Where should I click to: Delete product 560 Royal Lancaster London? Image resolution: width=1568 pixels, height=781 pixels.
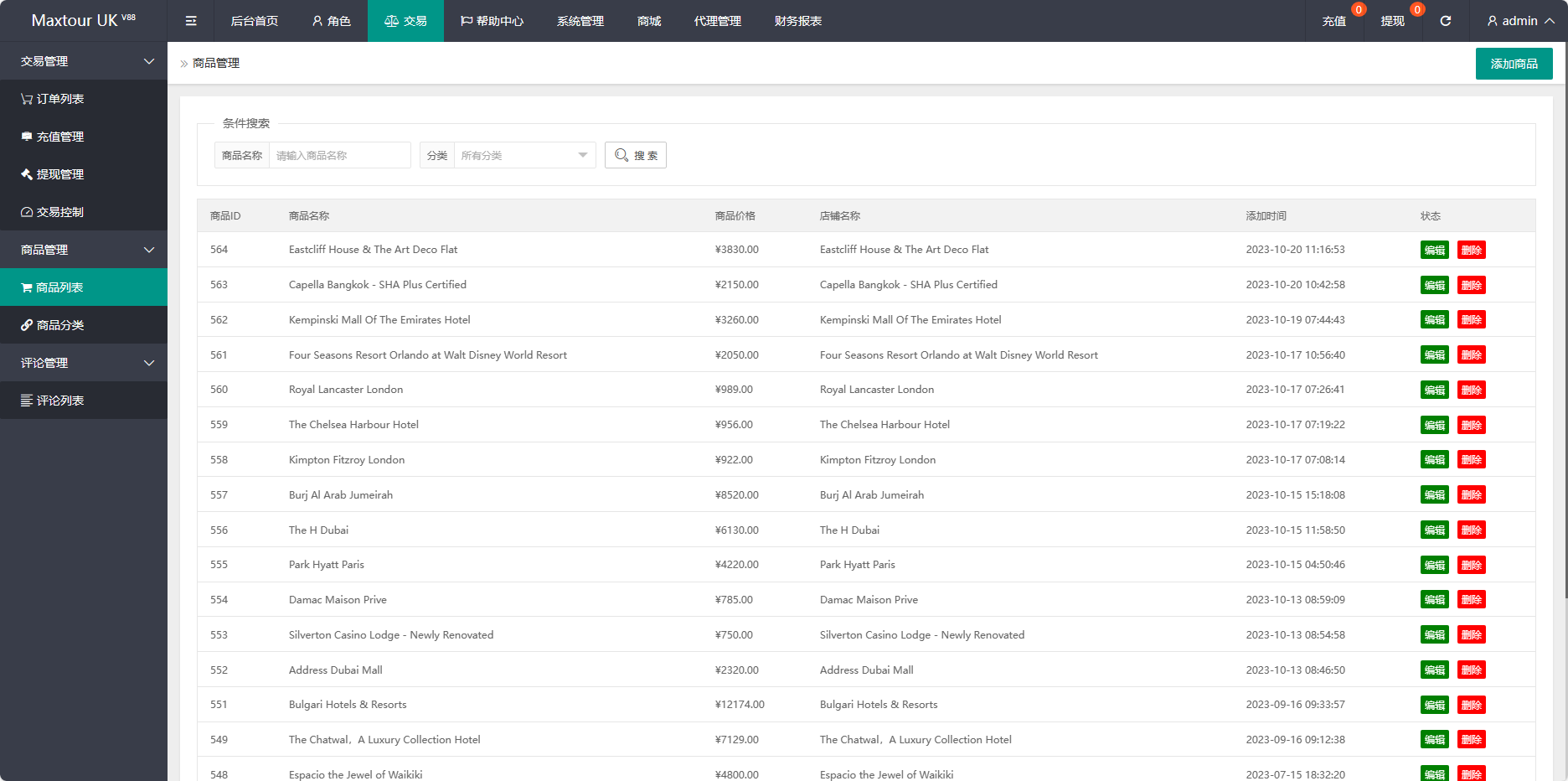coord(1472,390)
